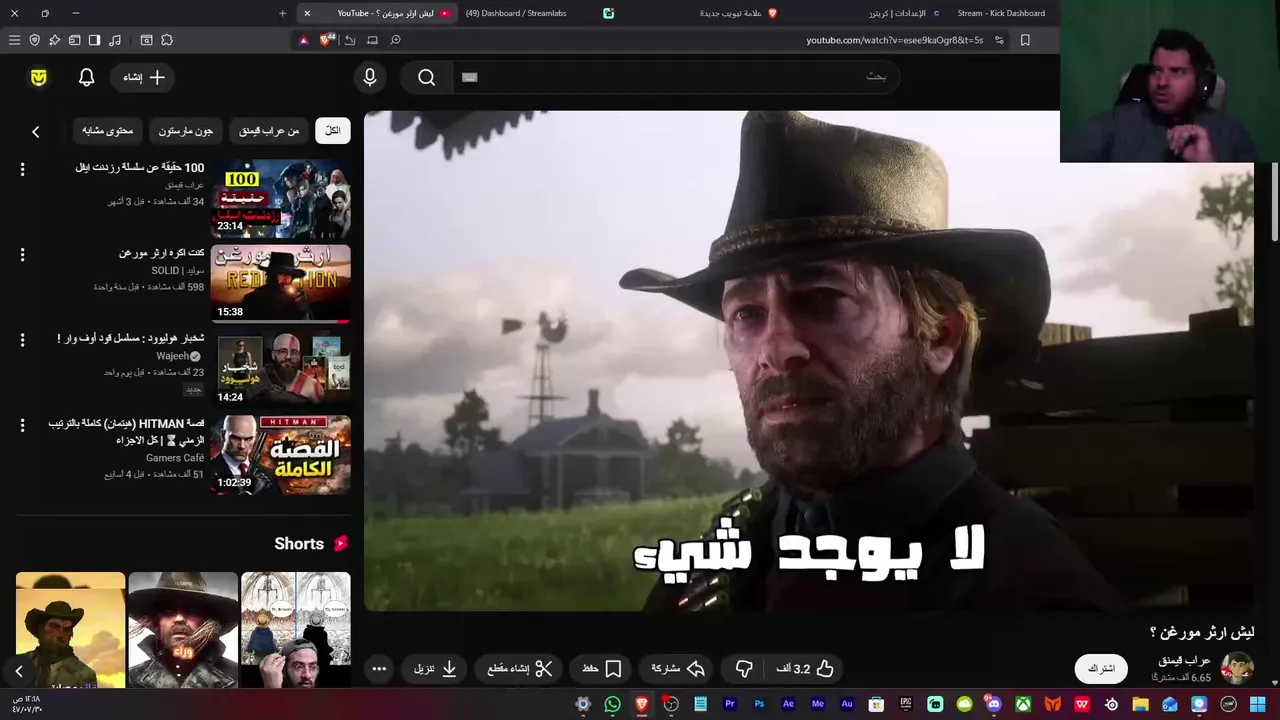The height and width of the screenshot is (720, 1280).
Task: Click the مشاركة share button
Action: coord(678,669)
